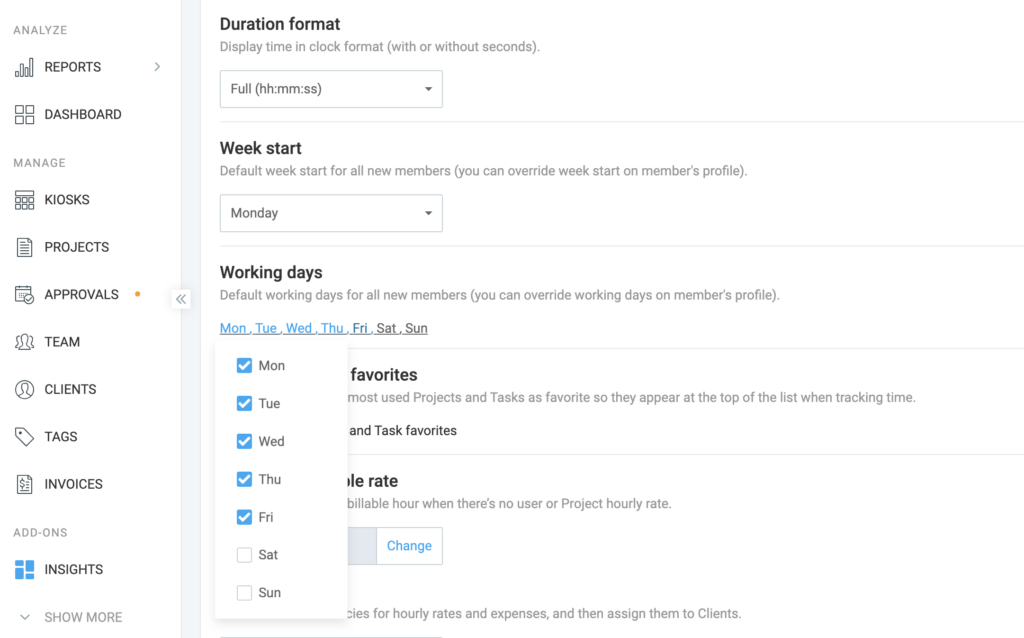The height and width of the screenshot is (638, 1024).
Task: Open Kiosks using its sidebar icon
Action: 25,200
